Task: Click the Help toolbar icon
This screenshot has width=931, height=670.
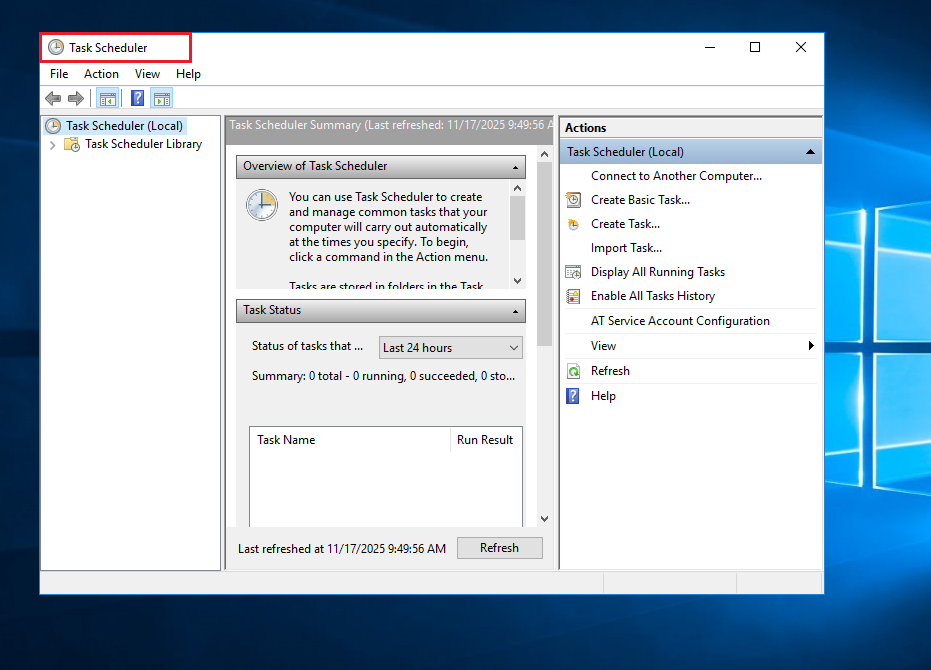Action: click(x=137, y=99)
